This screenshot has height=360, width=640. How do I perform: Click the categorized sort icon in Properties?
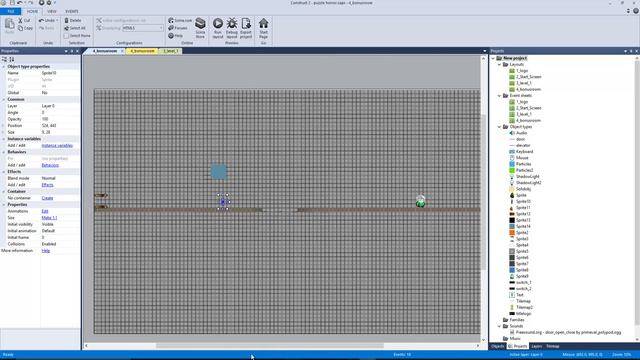click(4, 59)
